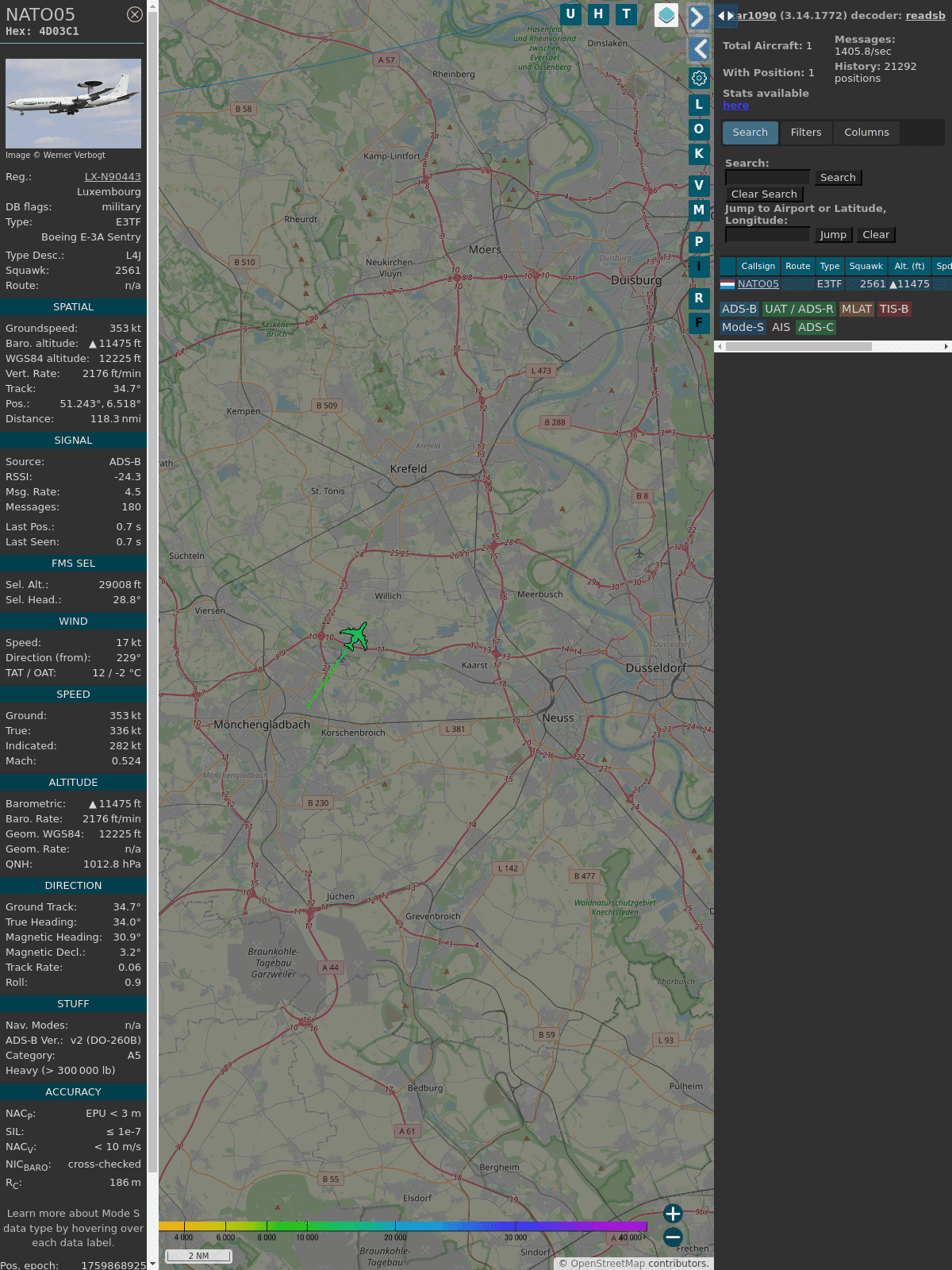Click the aircraft table horizontal scrollbar
This screenshot has width=952, height=1270.
[798, 347]
